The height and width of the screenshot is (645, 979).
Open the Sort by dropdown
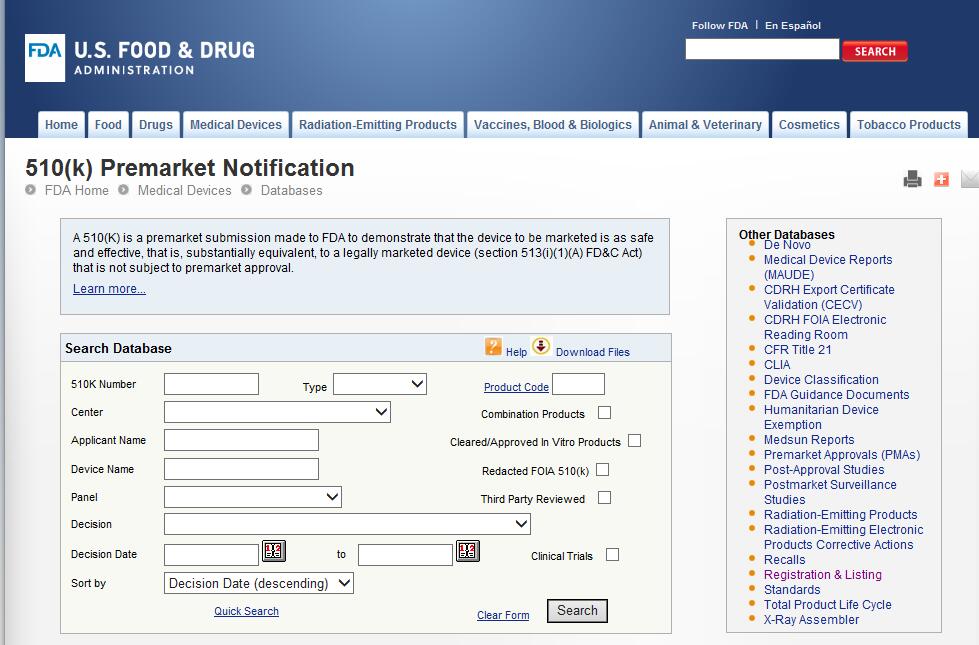tap(258, 583)
